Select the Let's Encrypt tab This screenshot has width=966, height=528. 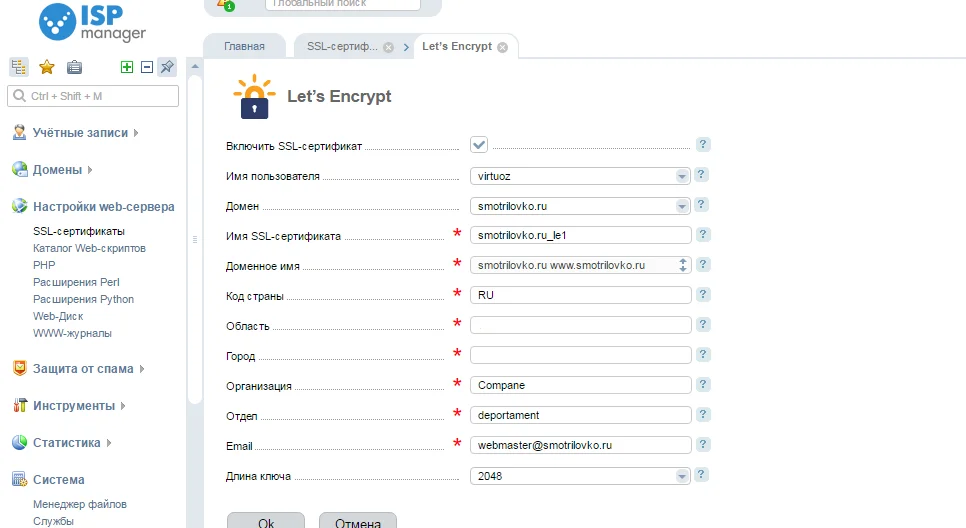click(457, 46)
